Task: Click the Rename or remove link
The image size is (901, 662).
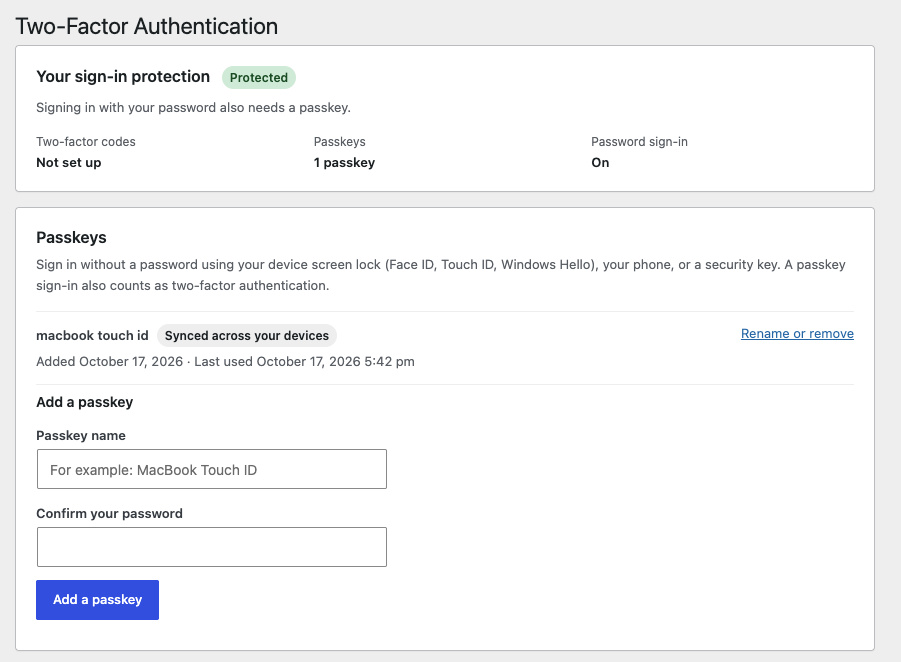Action: click(x=797, y=333)
